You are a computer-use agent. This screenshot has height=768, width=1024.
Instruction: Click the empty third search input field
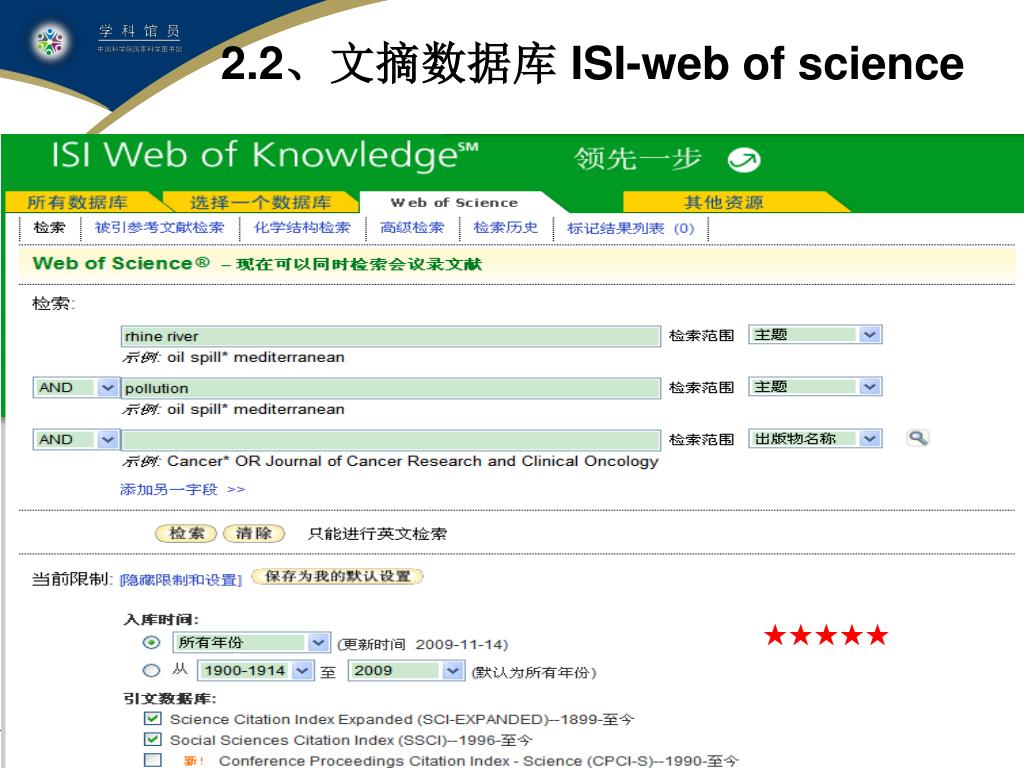click(391, 440)
